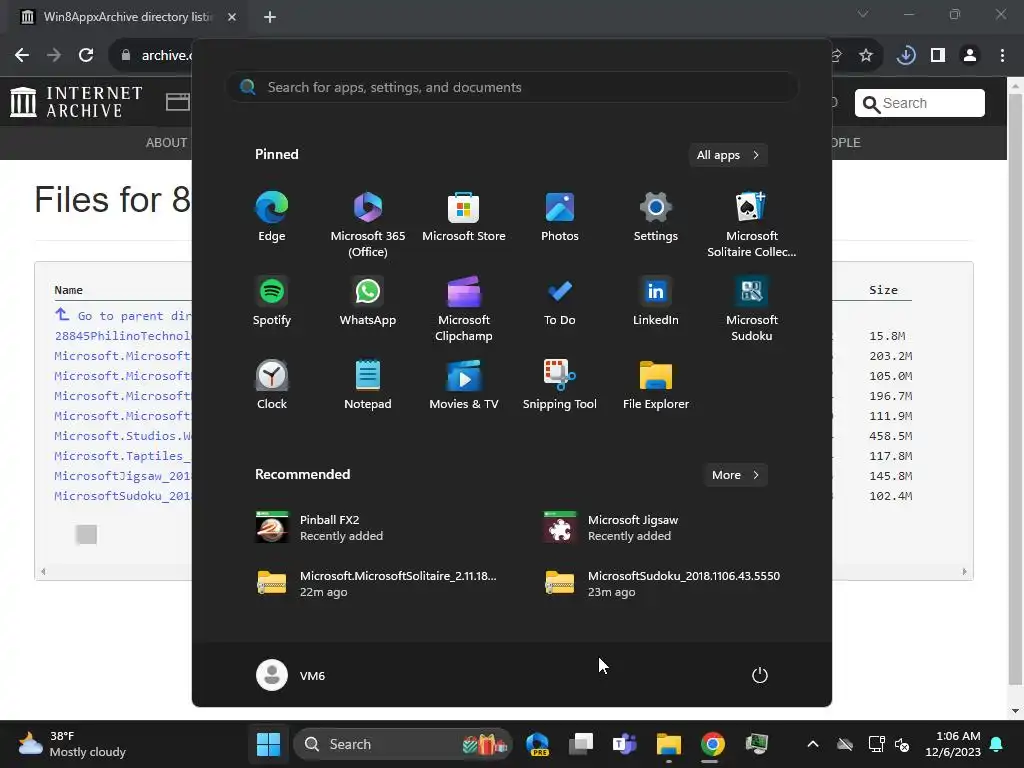1024x768 pixels.
Task: Click the Internet Archive Search field
Action: 920,103
